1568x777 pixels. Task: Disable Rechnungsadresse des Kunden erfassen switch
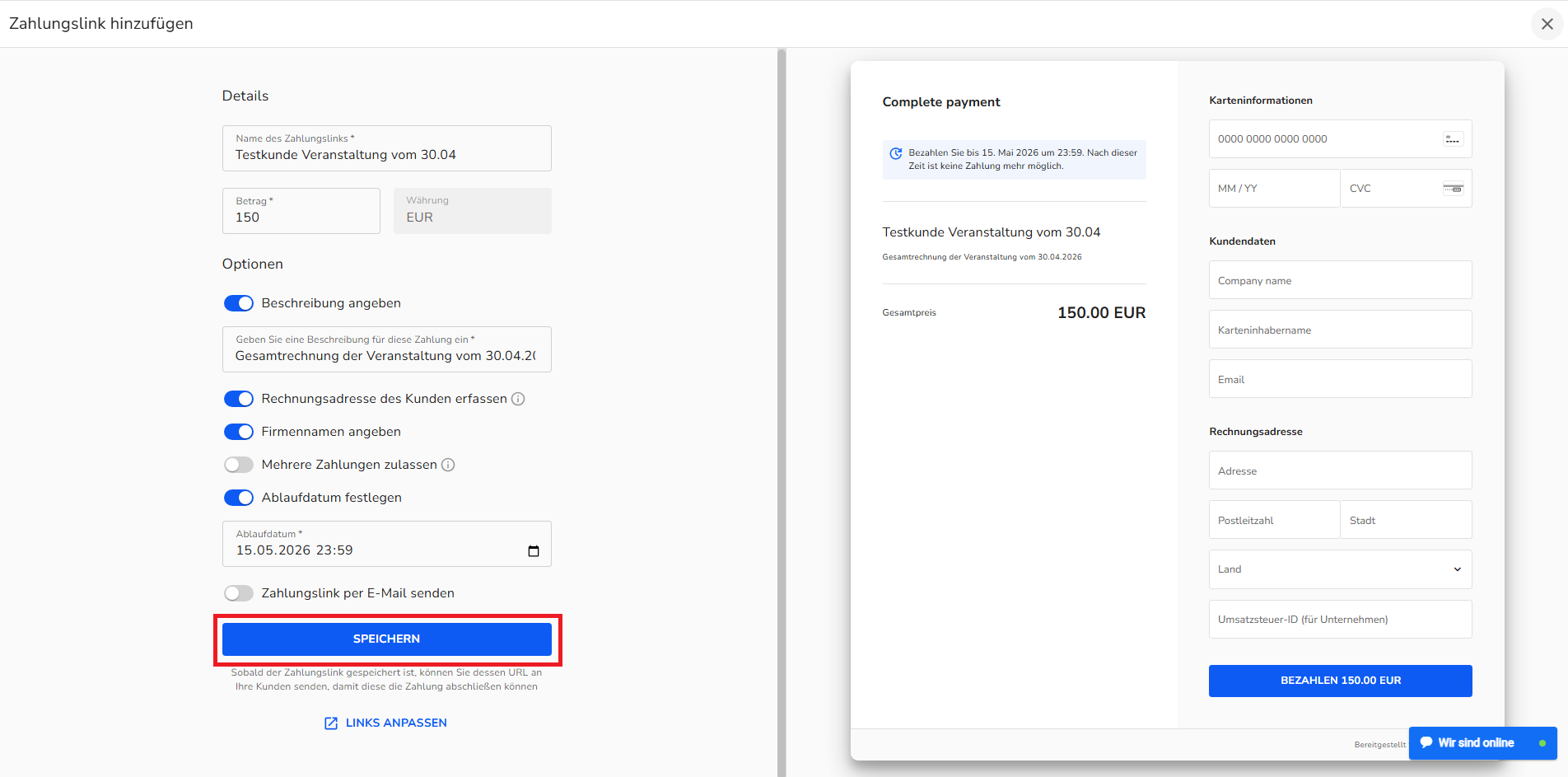[x=239, y=399]
